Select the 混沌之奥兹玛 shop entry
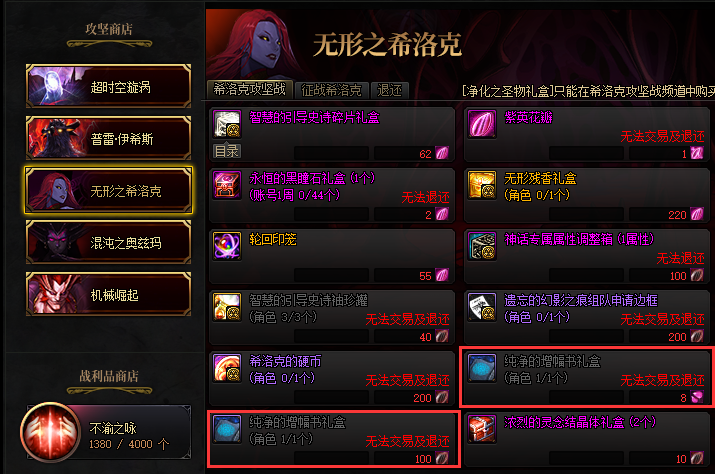The width and height of the screenshot is (715, 474). (109, 242)
